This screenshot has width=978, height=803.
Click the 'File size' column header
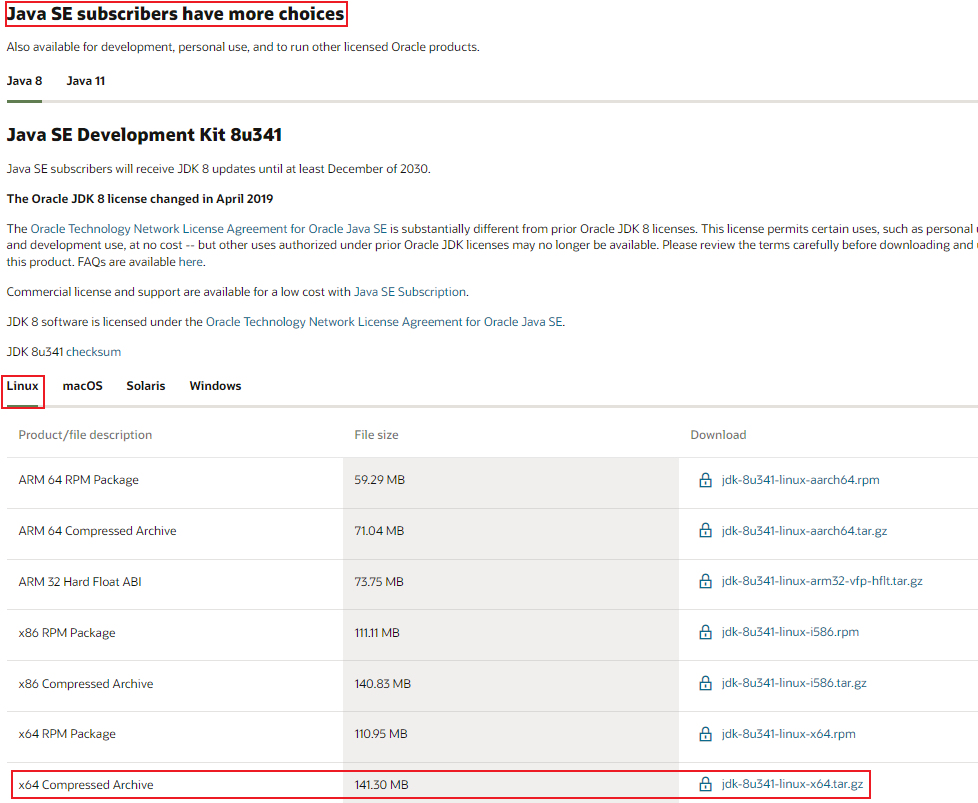[376, 435]
